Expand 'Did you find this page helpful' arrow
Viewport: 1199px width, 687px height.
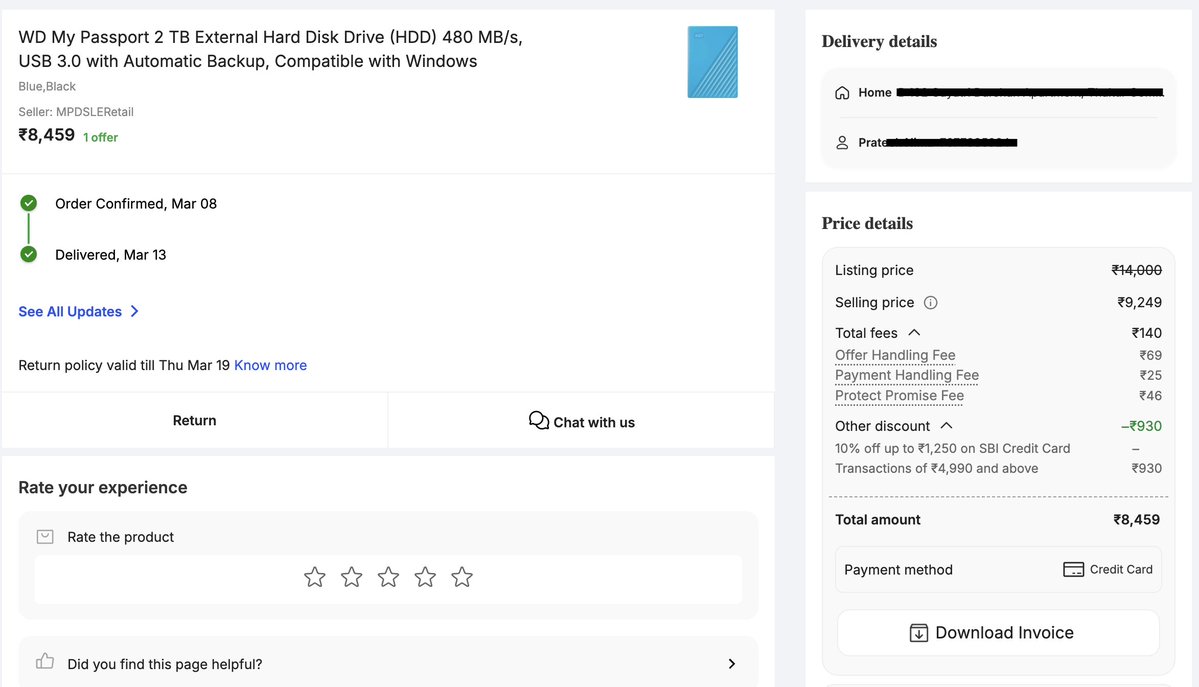point(732,663)
